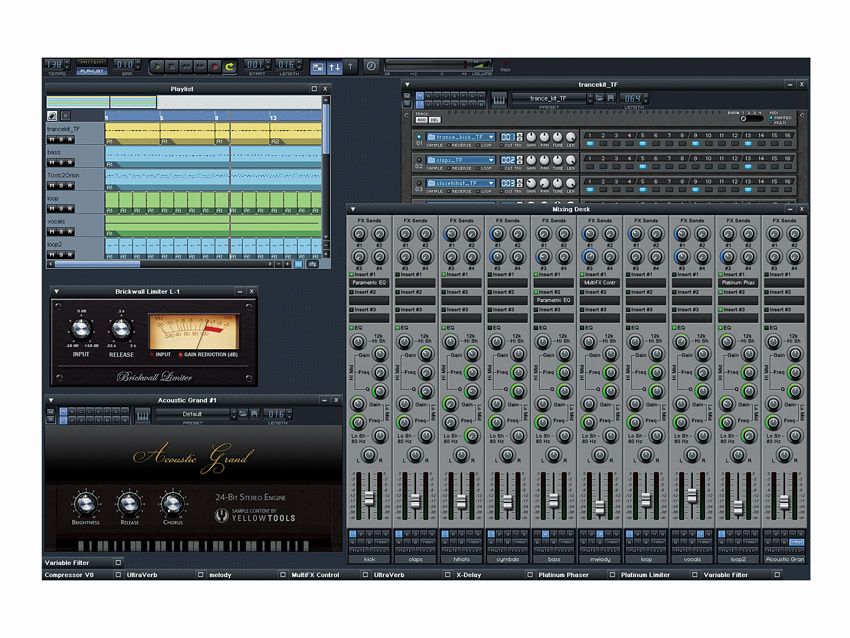This screenshot has width=850, height=638.
Task: Click the ADD track button in trancekit_TF
Action: click(x=421, y=120)
